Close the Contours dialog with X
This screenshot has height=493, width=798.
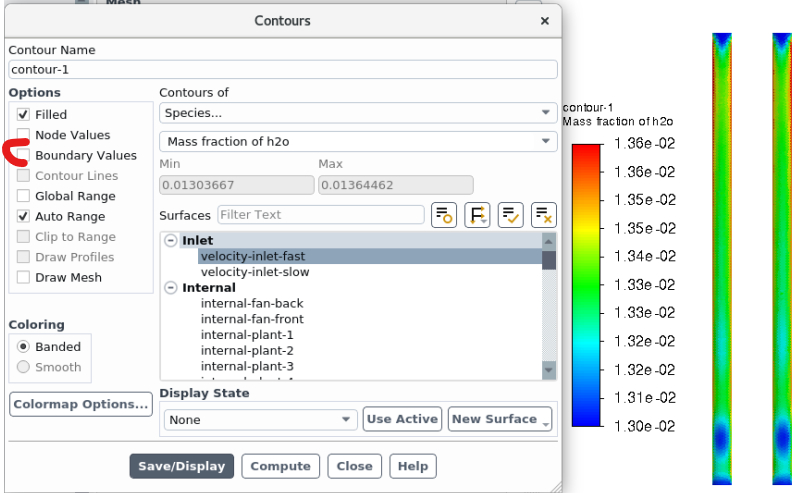point(544,20)
